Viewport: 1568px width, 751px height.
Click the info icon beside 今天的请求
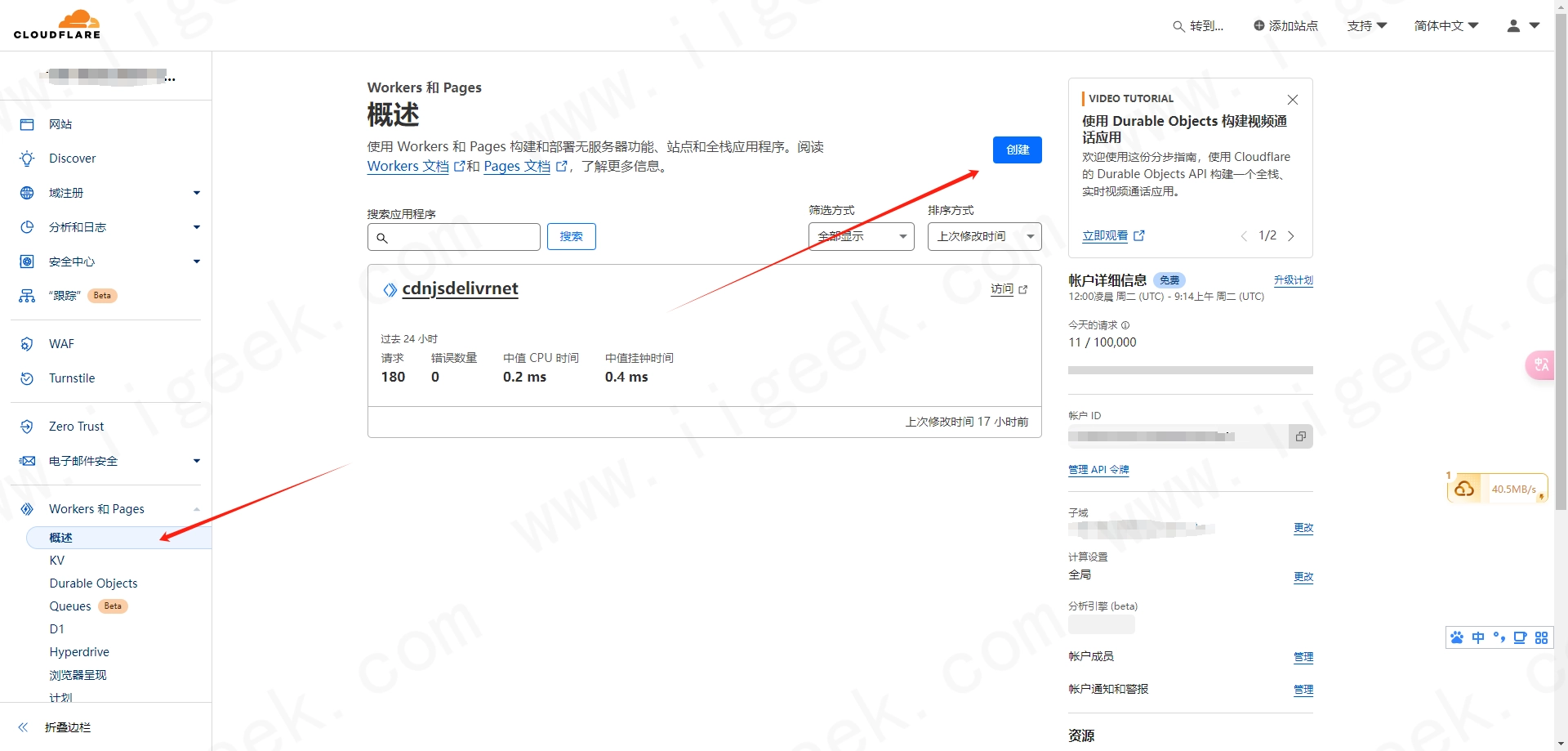1125,325
